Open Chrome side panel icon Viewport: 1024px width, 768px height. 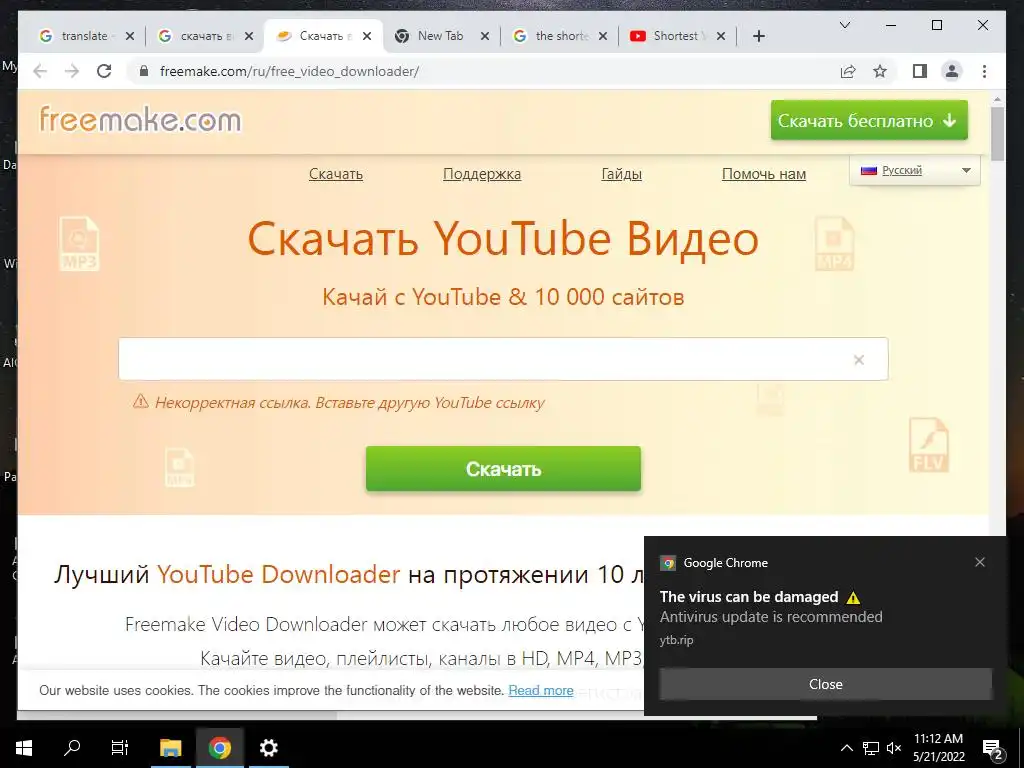tap(920, 71)
